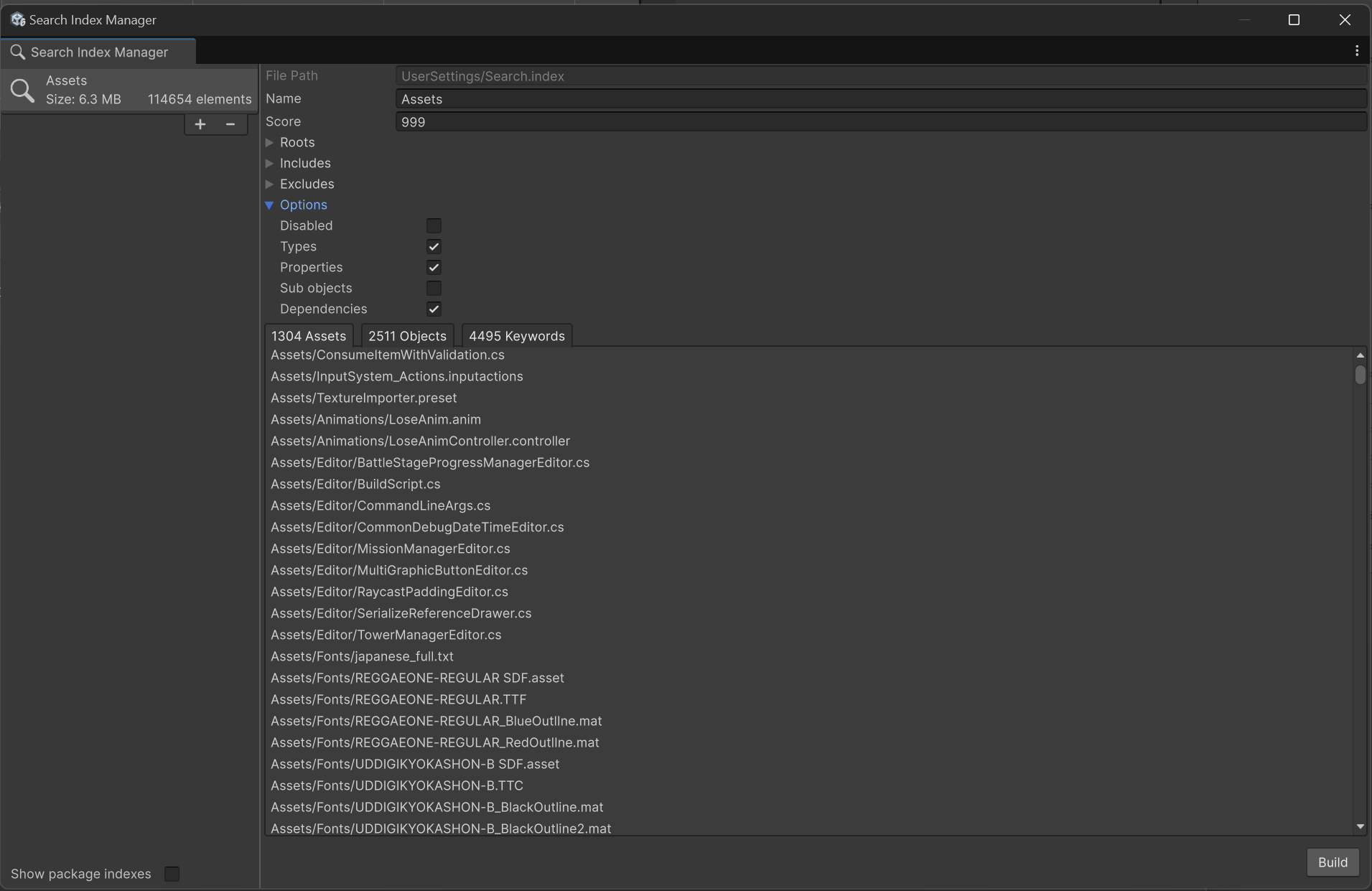Switch to the 2511 Objects tab
1372x891 pixels.
407,336
